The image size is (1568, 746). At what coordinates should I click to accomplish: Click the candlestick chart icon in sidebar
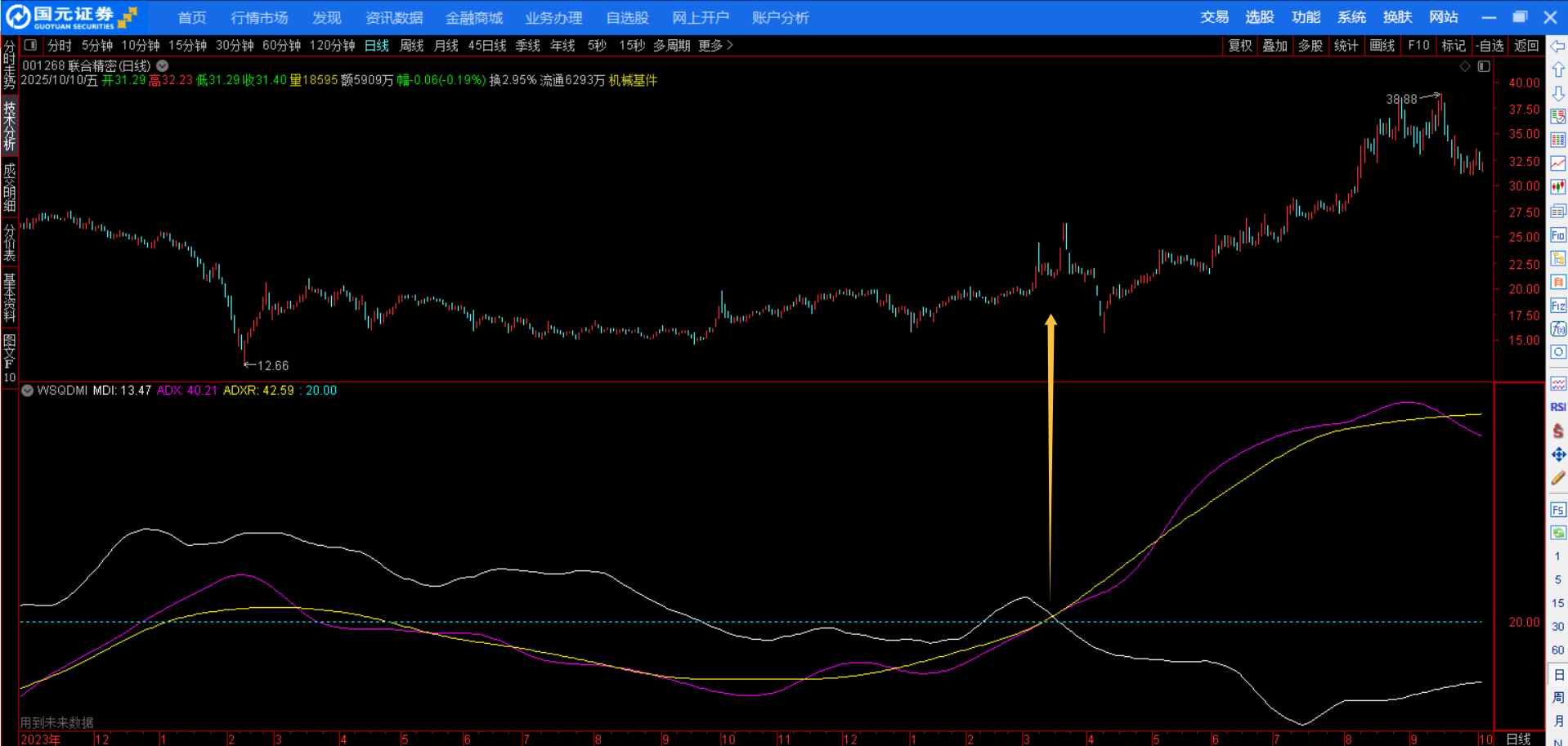pos(1558,187)
